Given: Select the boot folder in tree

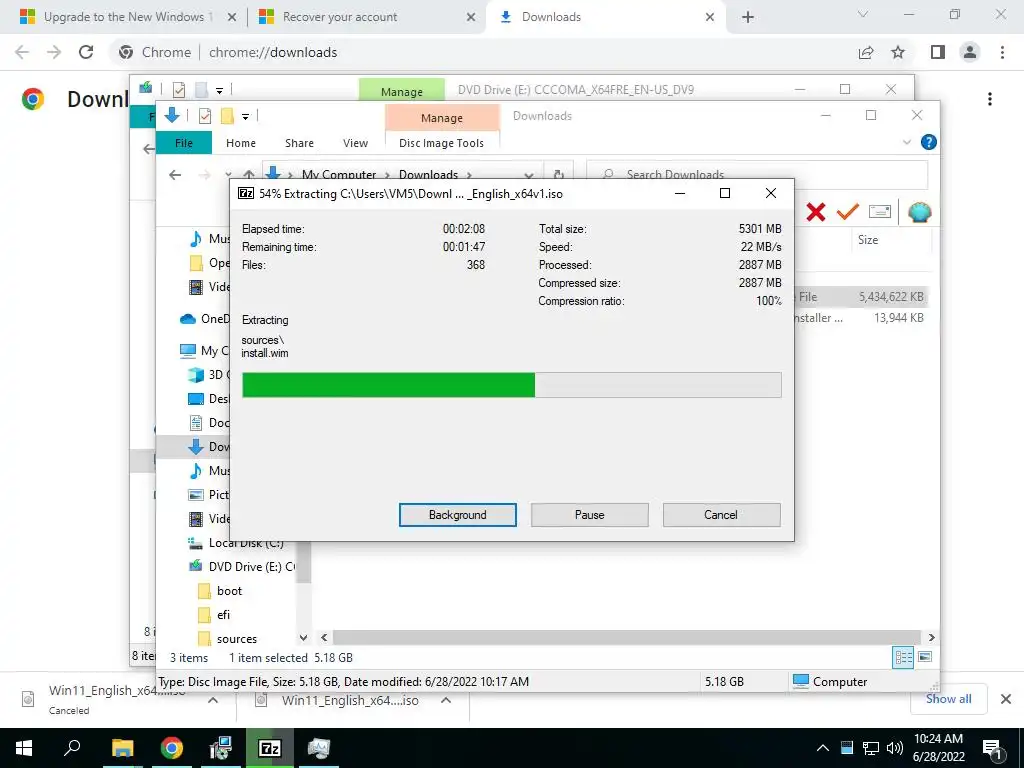Looking at the screenshot, I should (229, 590).
